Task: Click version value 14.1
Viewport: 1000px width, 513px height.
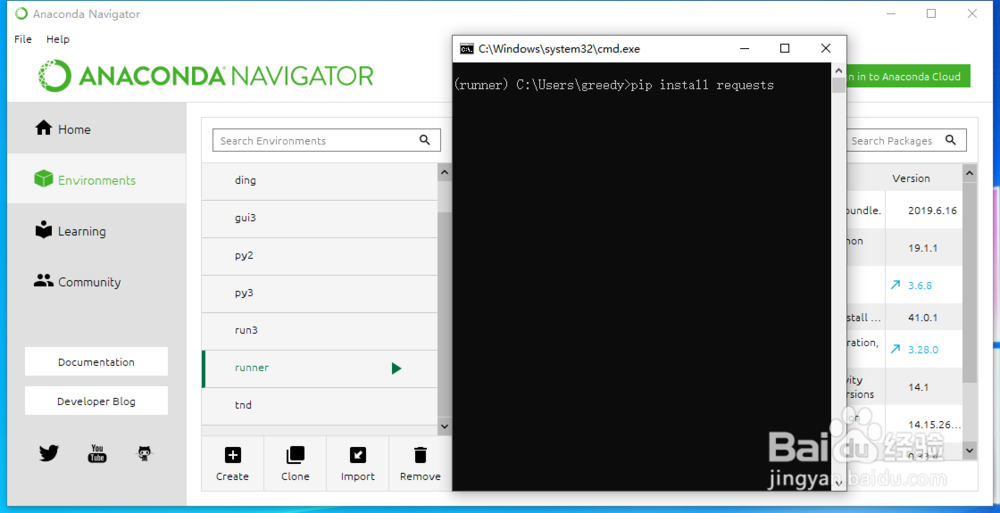Action: [918, 387]
